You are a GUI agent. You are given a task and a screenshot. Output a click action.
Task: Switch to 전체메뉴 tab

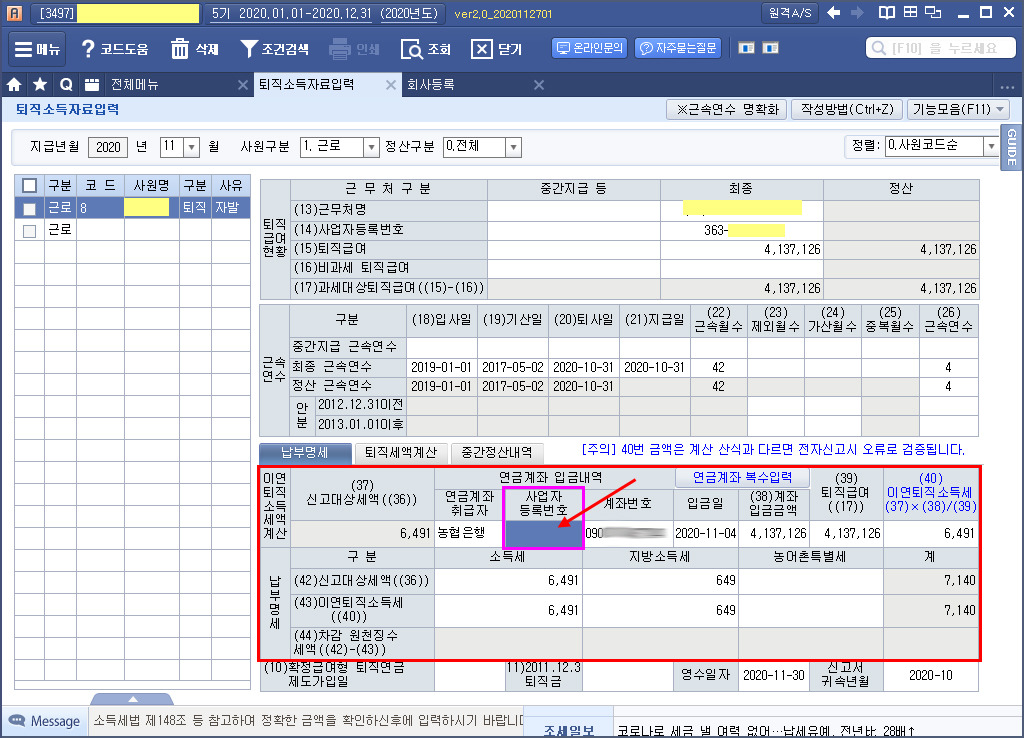[x=134, y=85]
